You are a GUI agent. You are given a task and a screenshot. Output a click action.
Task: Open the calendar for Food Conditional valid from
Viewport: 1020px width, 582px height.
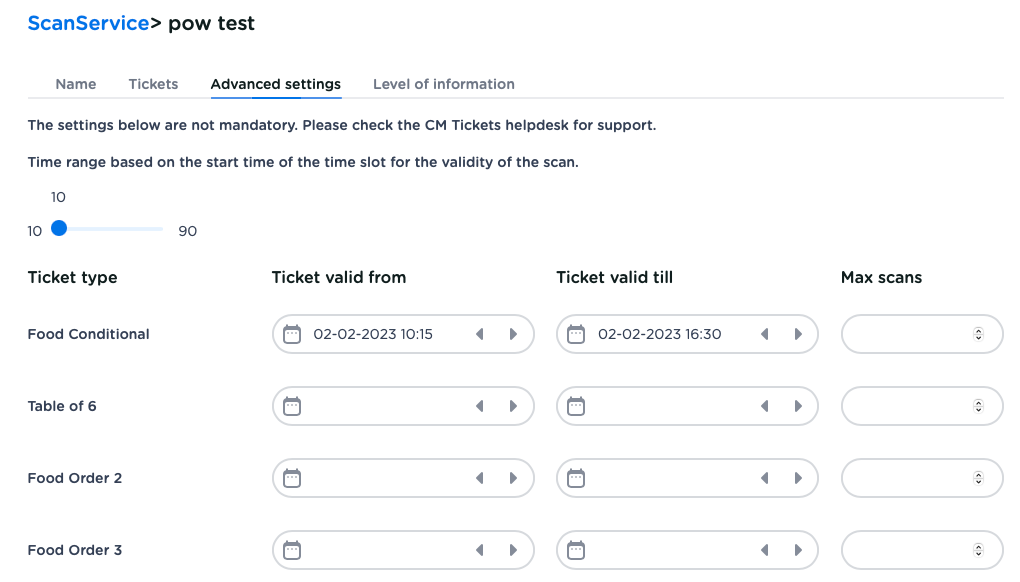[x=291, y=334]
